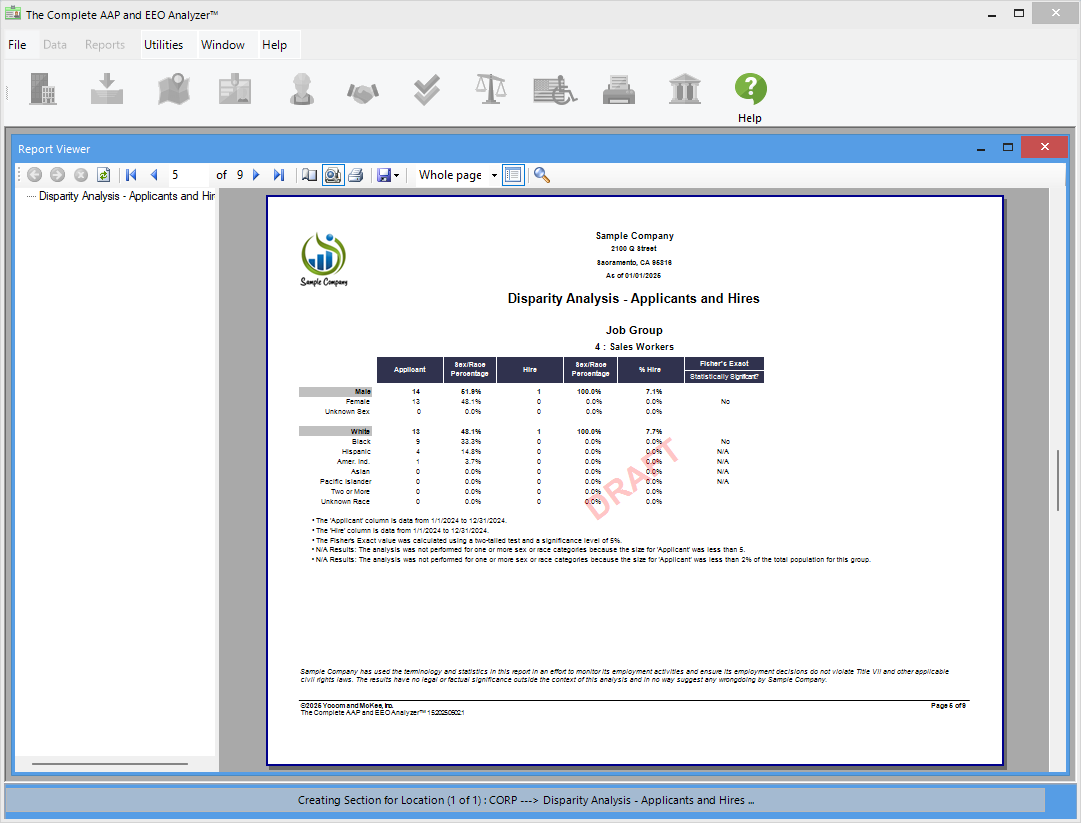Screen dimensions: 1081x823
Task: Click the magnifying glass find icon
Action: point(542,175)
